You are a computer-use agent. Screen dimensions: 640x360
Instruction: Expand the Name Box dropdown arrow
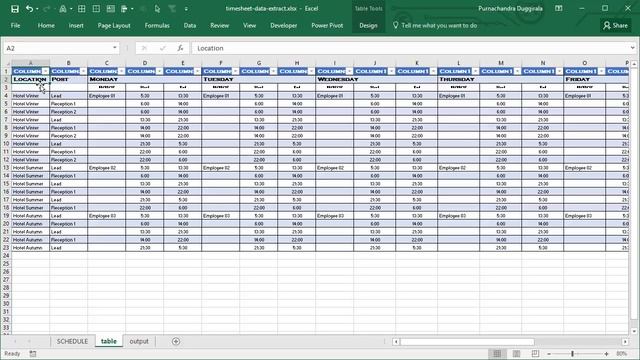115,48
